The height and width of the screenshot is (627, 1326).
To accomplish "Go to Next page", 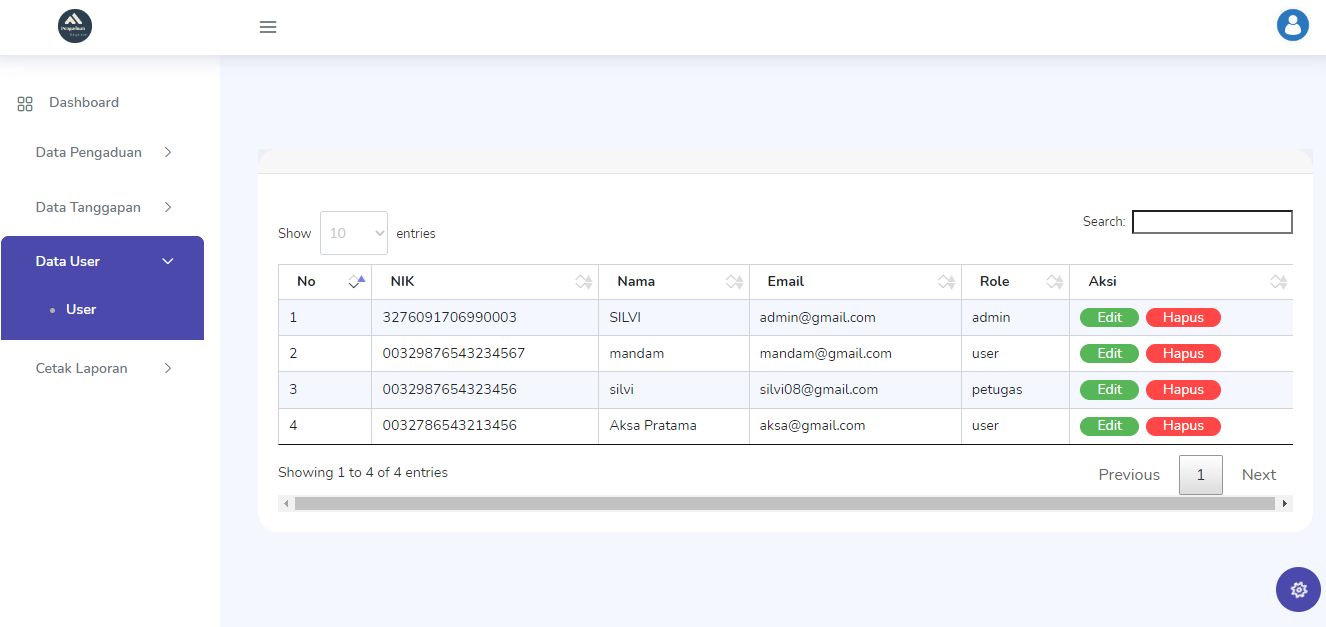I will [1258, 475].
